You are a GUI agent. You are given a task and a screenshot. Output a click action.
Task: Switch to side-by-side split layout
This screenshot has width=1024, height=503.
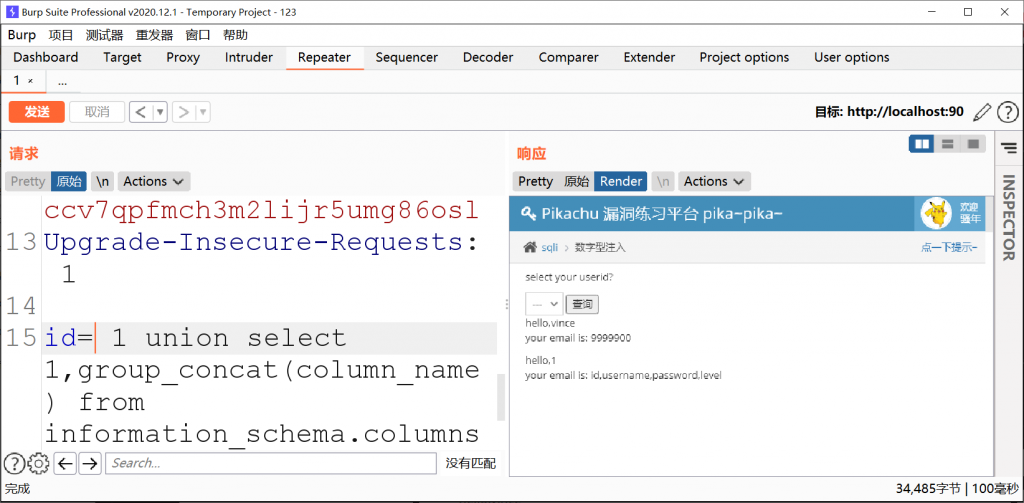coord(921,145)
